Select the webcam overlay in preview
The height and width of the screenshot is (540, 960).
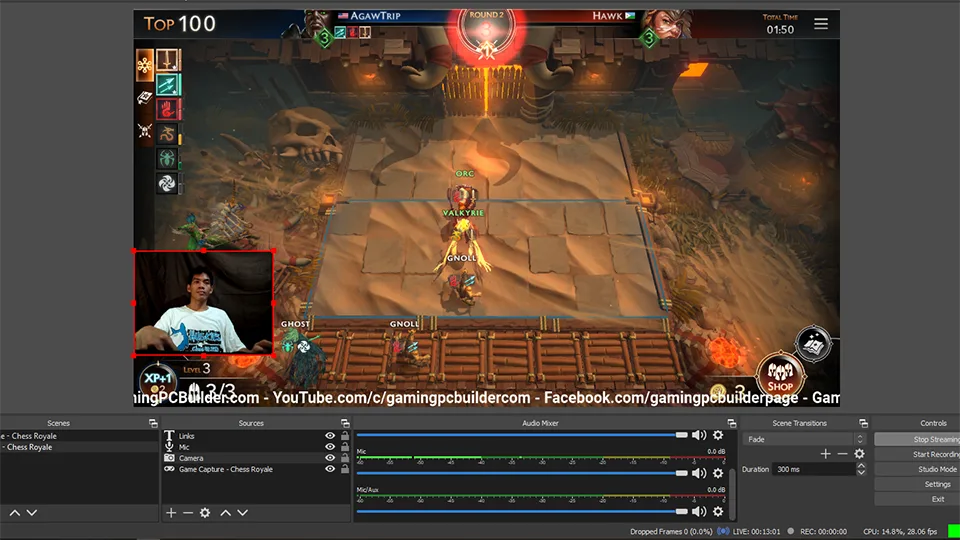pos(204,302)
